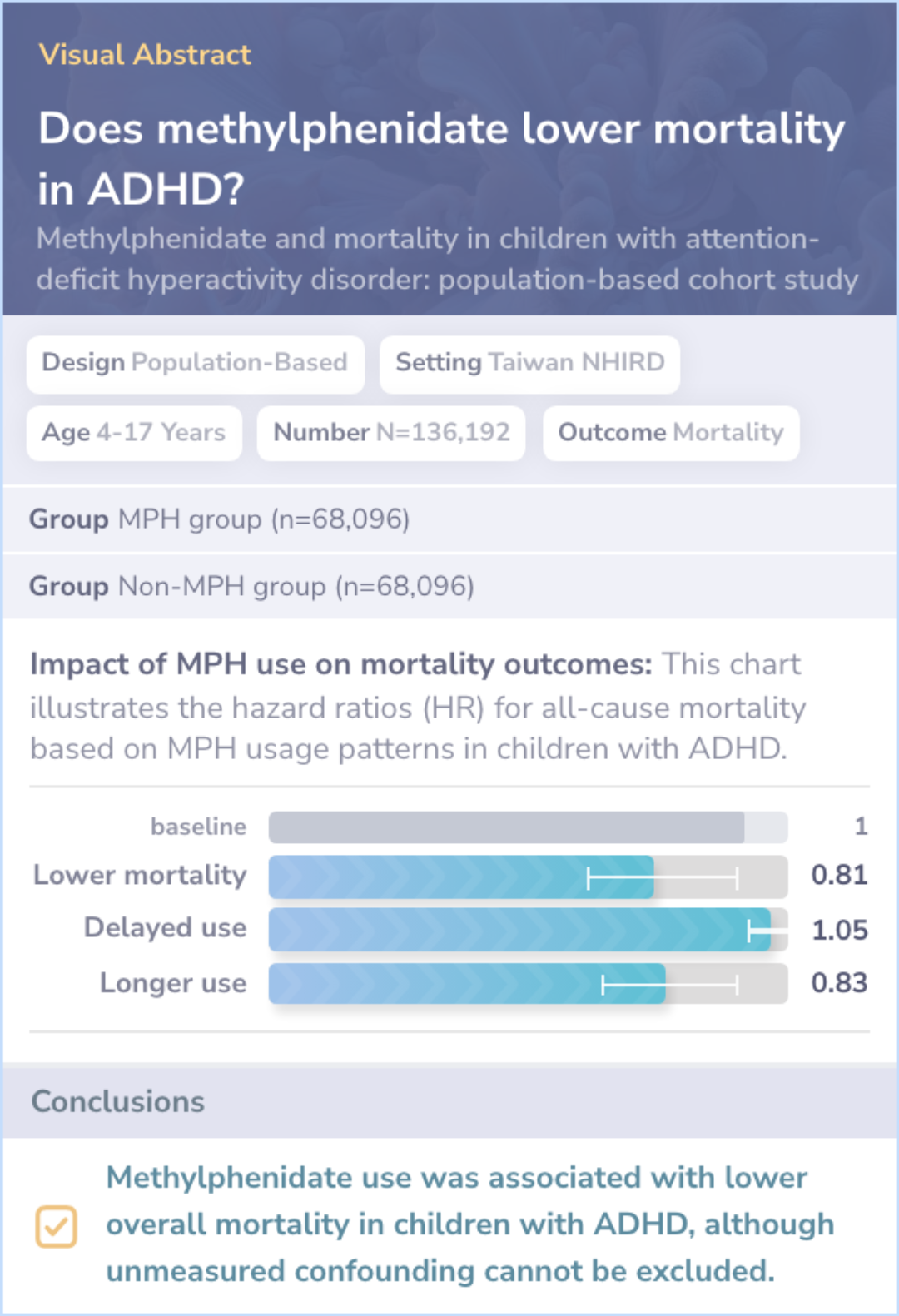Image resolution: width=899 pixels, height=1316 pixels.
Task: Click the 1.05 hazard ratio value
Action: coord(839,930)
